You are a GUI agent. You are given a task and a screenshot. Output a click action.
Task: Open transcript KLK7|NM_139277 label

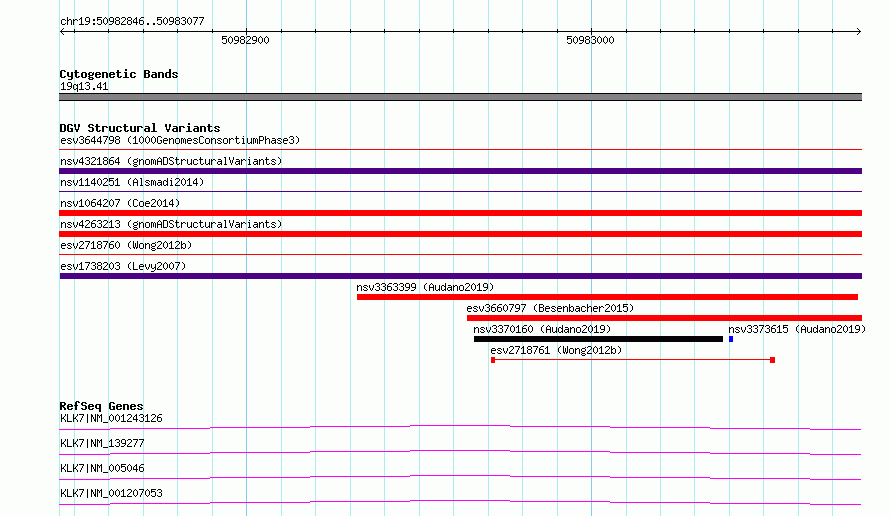(102, 443)
